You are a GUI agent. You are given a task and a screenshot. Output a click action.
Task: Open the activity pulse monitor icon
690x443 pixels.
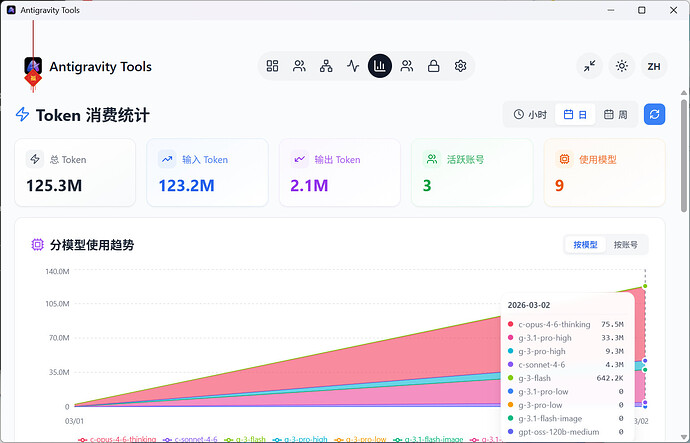[353, 66]
